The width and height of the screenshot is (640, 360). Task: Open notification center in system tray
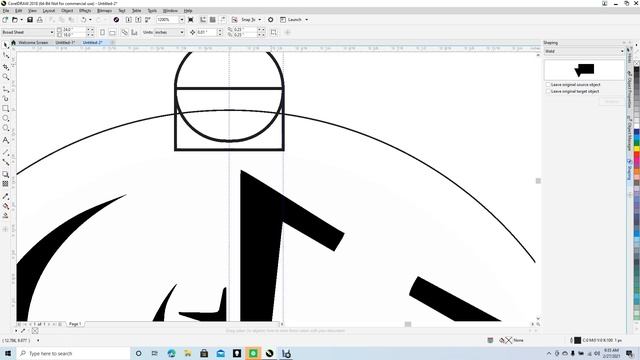tap(629, 353)
